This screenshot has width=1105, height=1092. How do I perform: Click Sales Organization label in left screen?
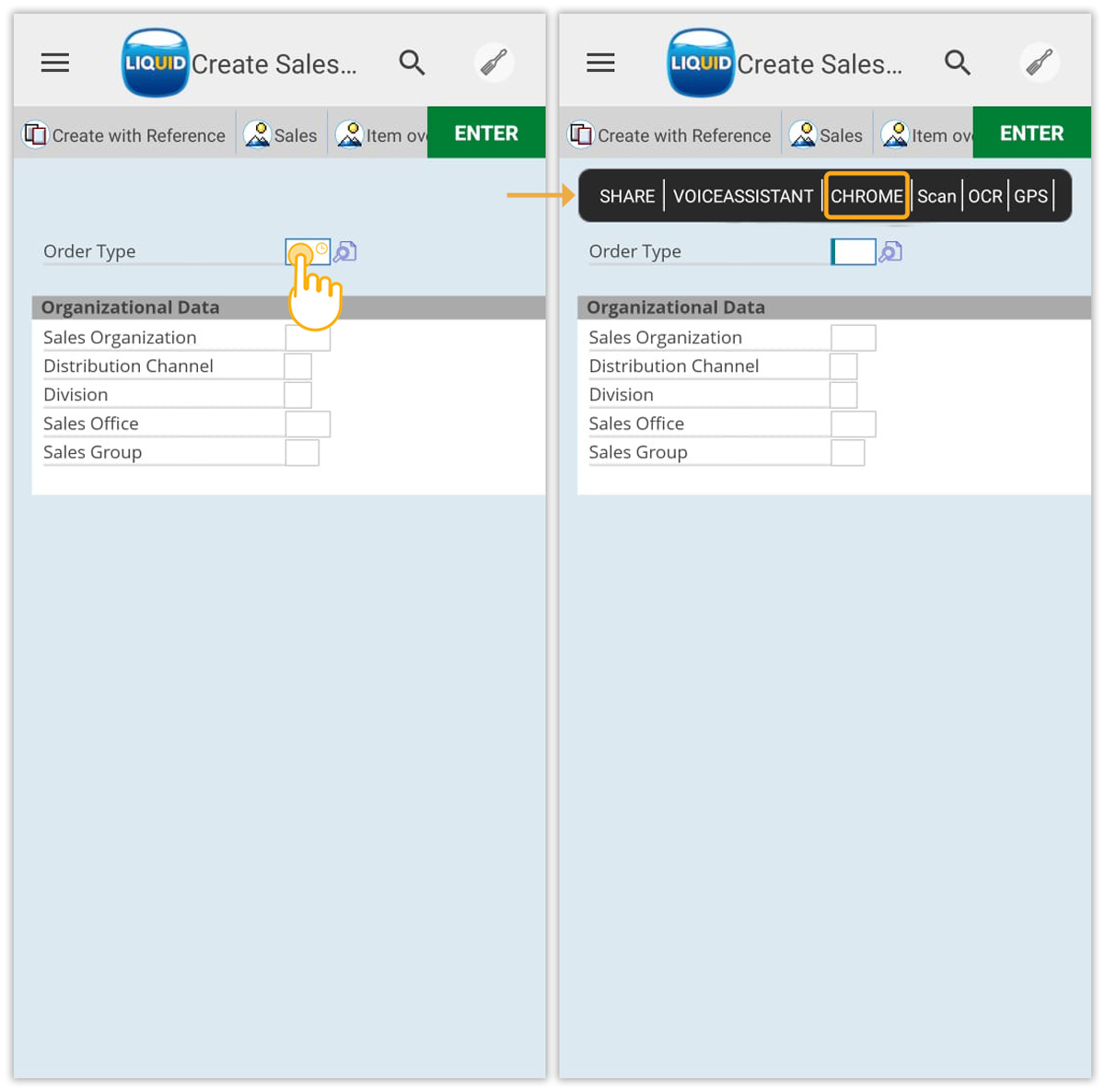(x=120, y=338)
